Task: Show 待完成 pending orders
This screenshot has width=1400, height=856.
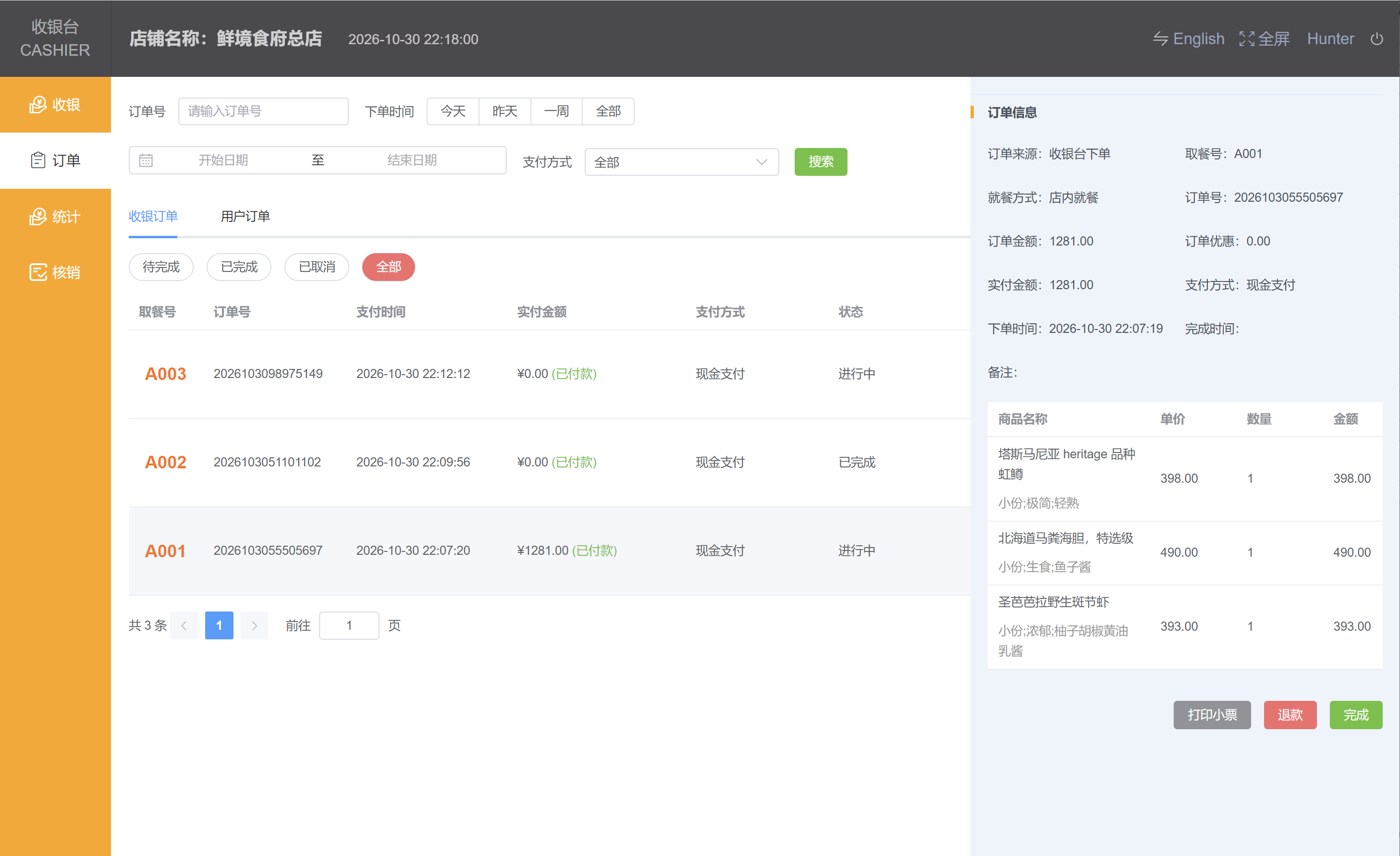Action: (x=161, y=267)
